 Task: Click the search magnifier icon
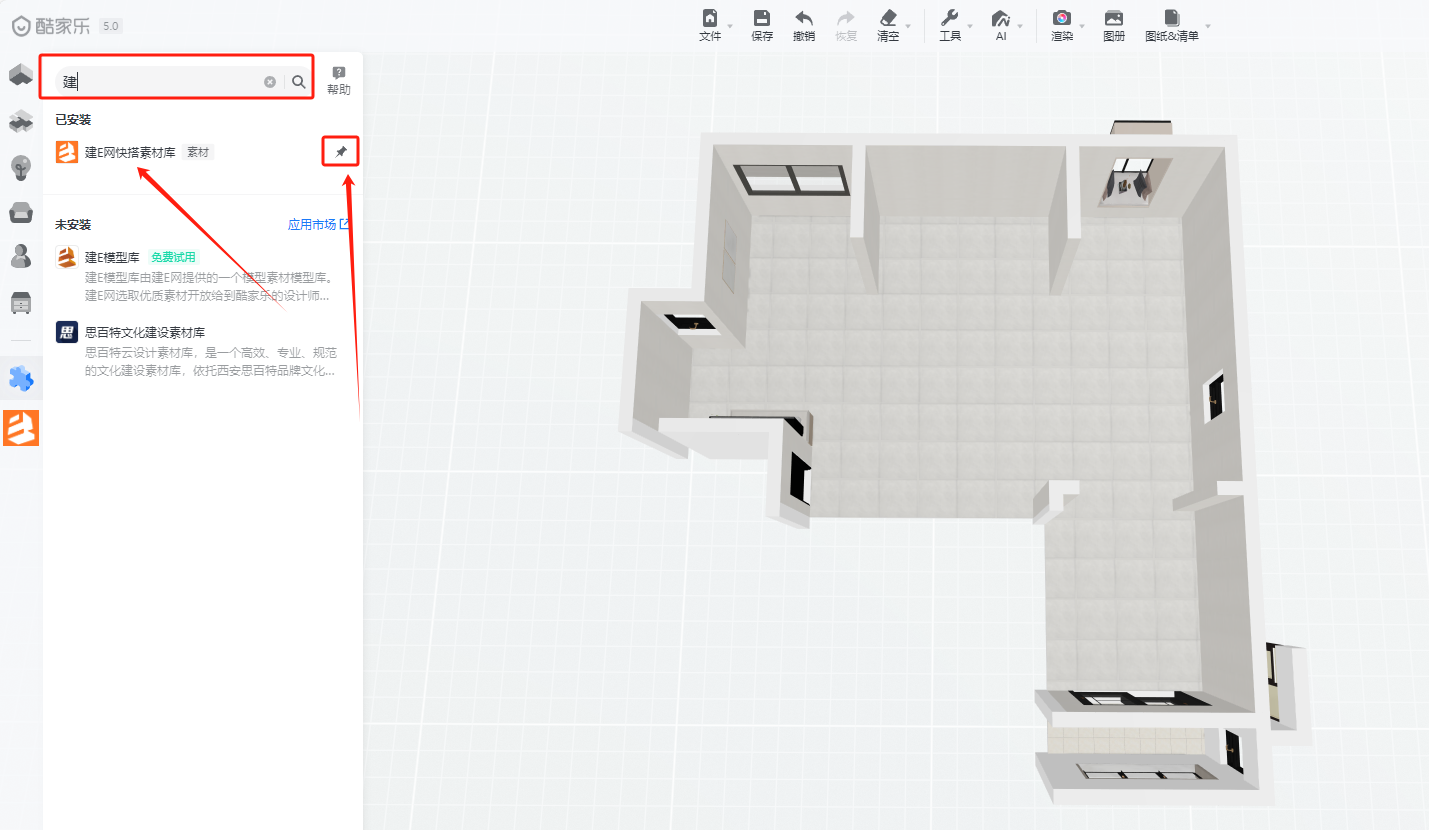(x=299, y=82)
